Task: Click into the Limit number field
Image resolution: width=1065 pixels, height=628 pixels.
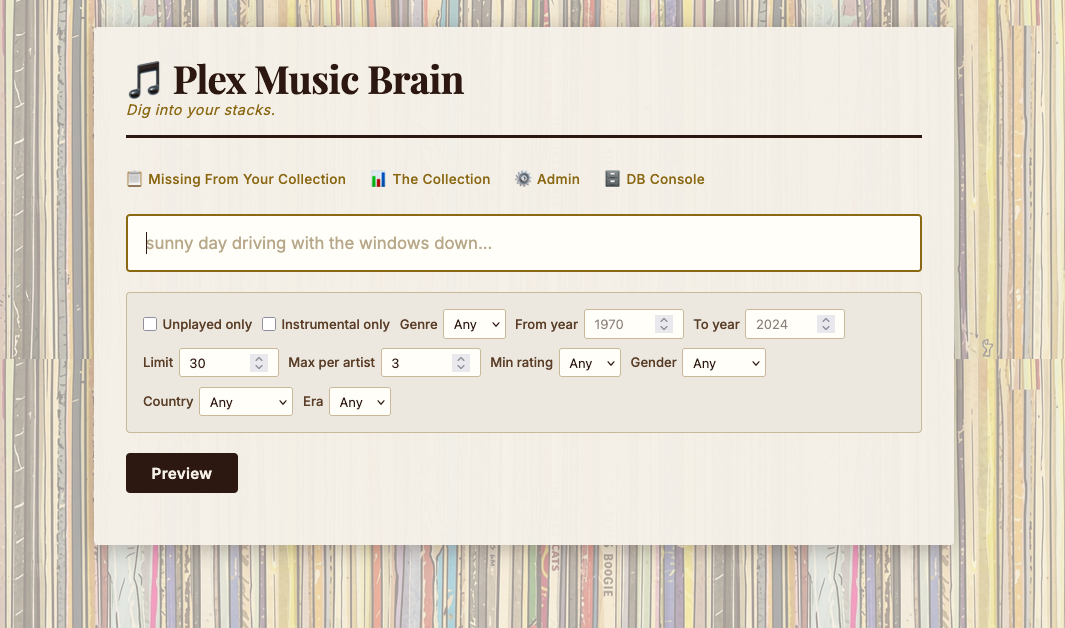Action: coord(228,363)
